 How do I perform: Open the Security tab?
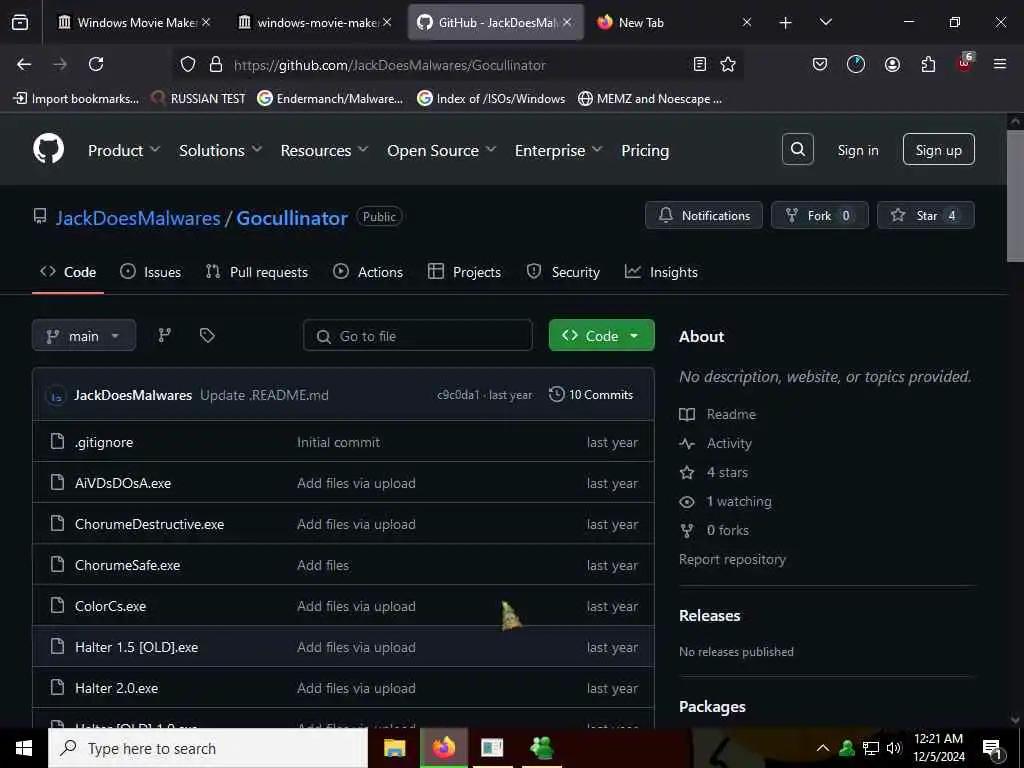(x=563, y=272)
